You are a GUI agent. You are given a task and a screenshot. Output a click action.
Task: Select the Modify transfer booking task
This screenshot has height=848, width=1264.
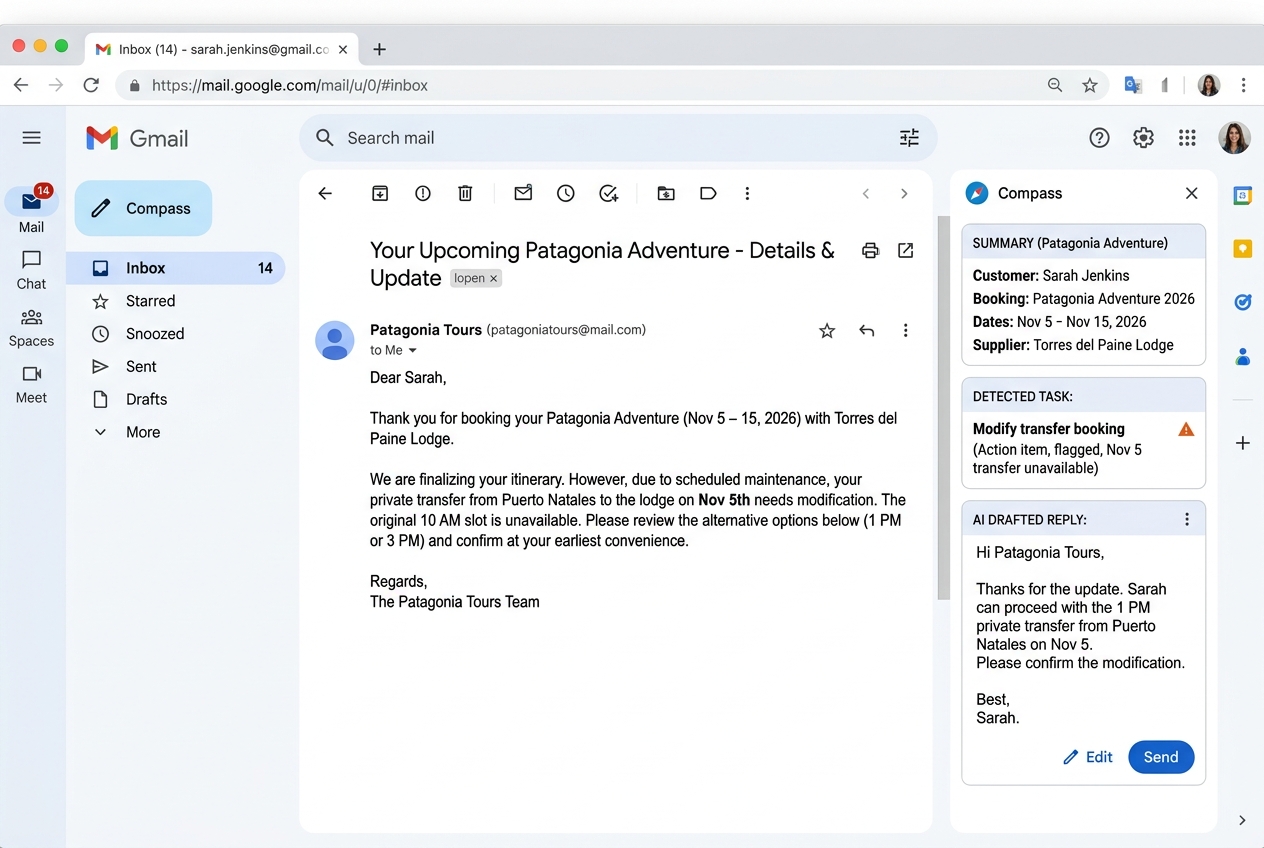tap(1048, 429)
